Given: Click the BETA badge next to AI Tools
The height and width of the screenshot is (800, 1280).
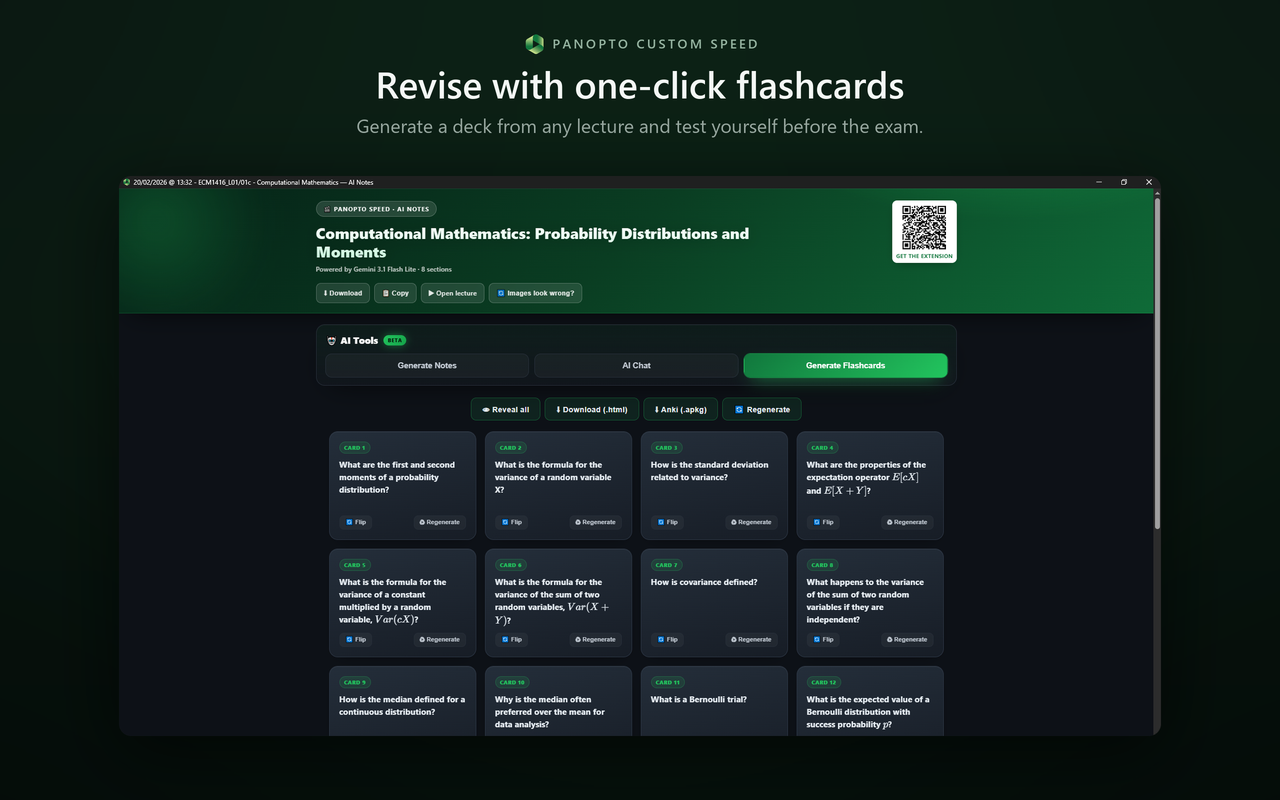Looking at the screenshot, I should pos(394,340).
